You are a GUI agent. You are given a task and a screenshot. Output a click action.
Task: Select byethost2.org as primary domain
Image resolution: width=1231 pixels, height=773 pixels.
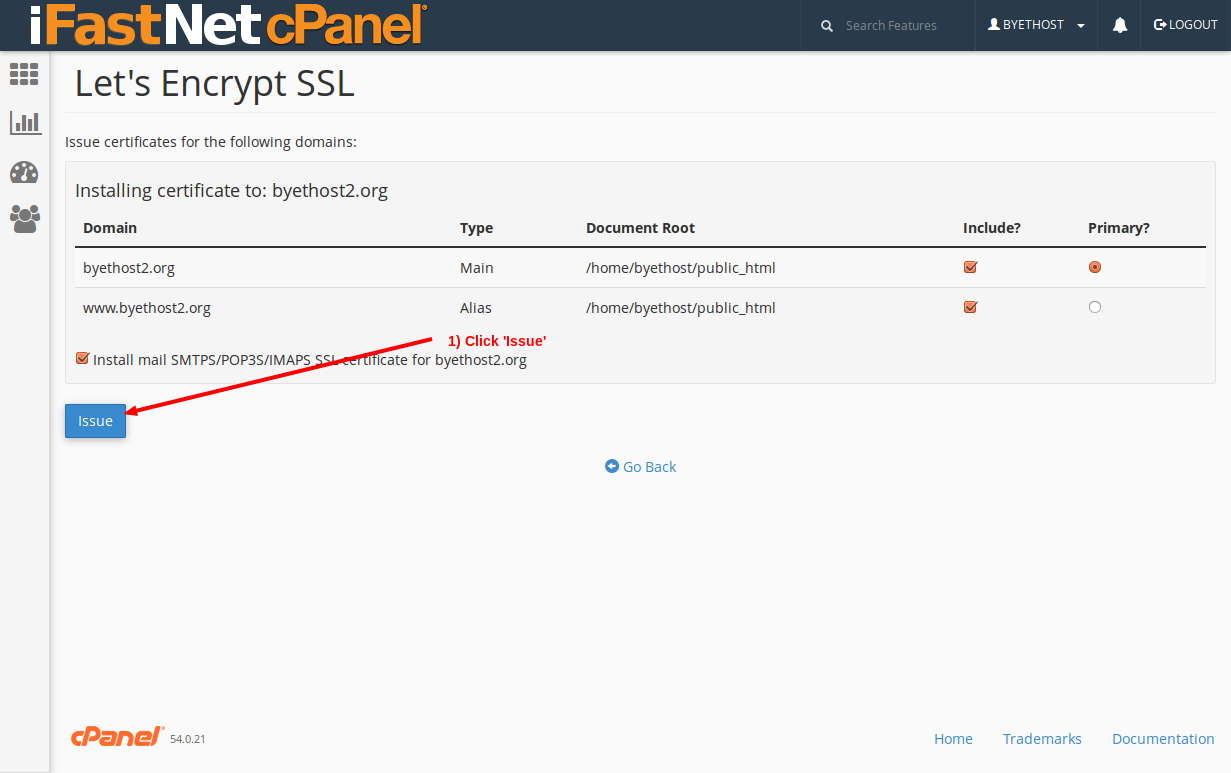(1095, 267)
